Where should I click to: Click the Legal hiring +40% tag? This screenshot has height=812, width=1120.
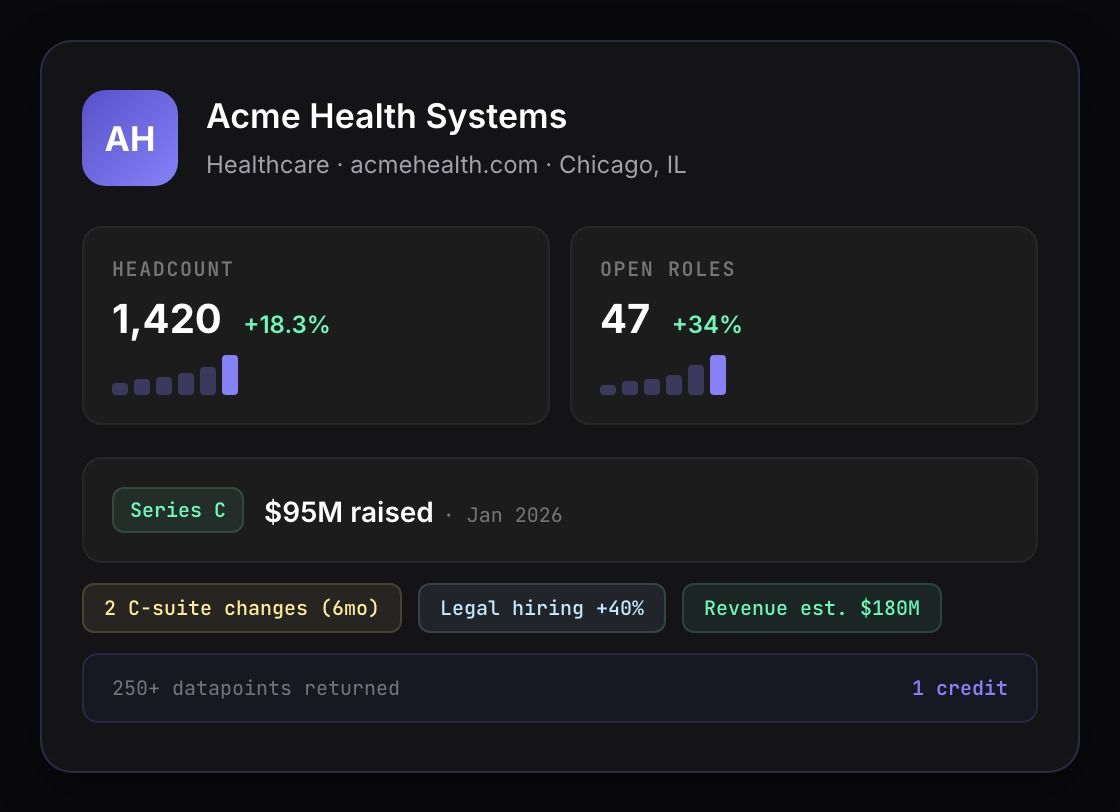pos(542,608)
